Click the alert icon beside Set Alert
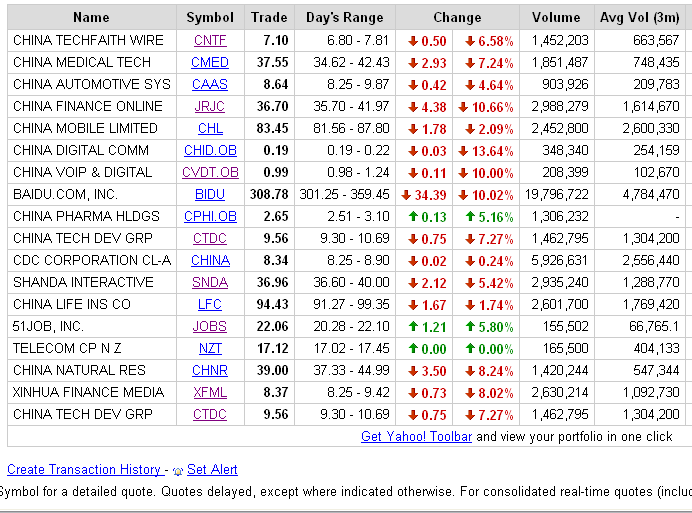 (178, 470)
